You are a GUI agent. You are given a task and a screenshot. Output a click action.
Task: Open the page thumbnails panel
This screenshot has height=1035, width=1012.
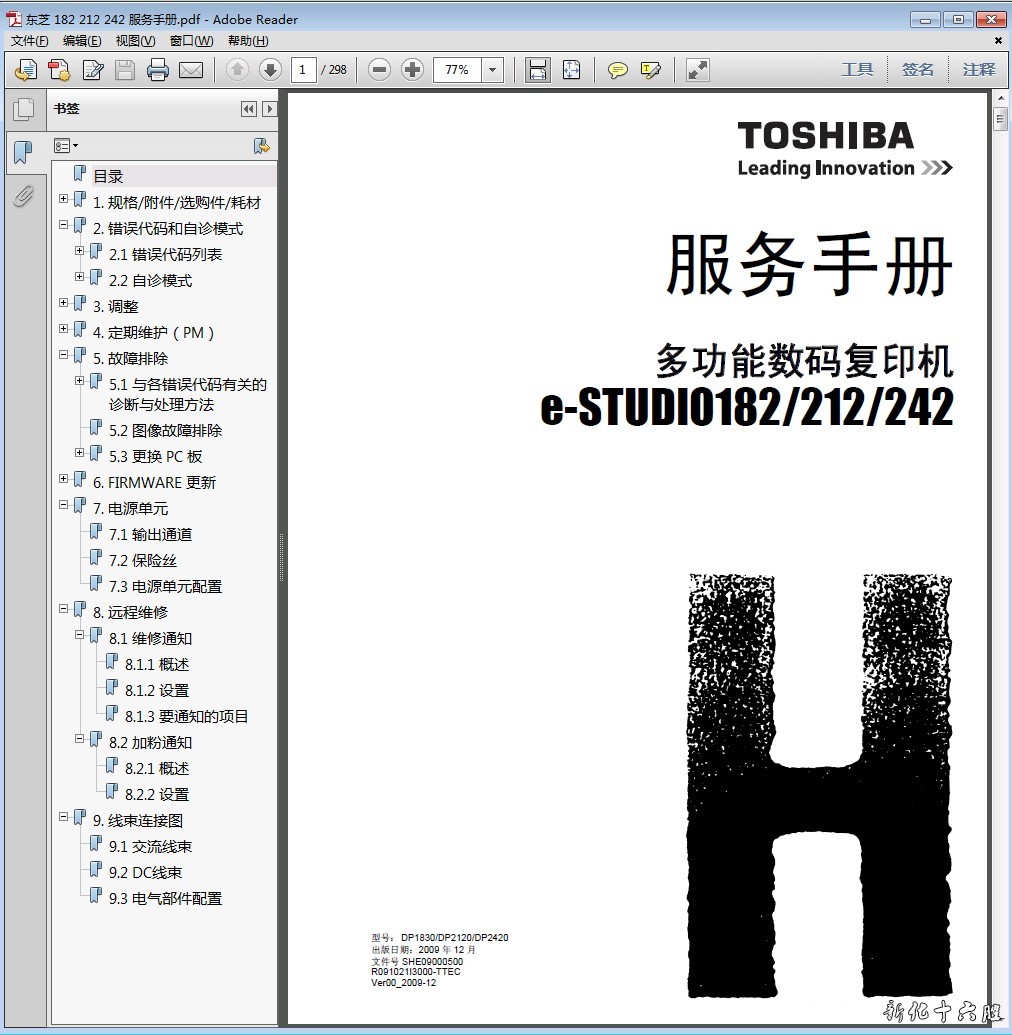pyautogui.click(x=23, y=110)
